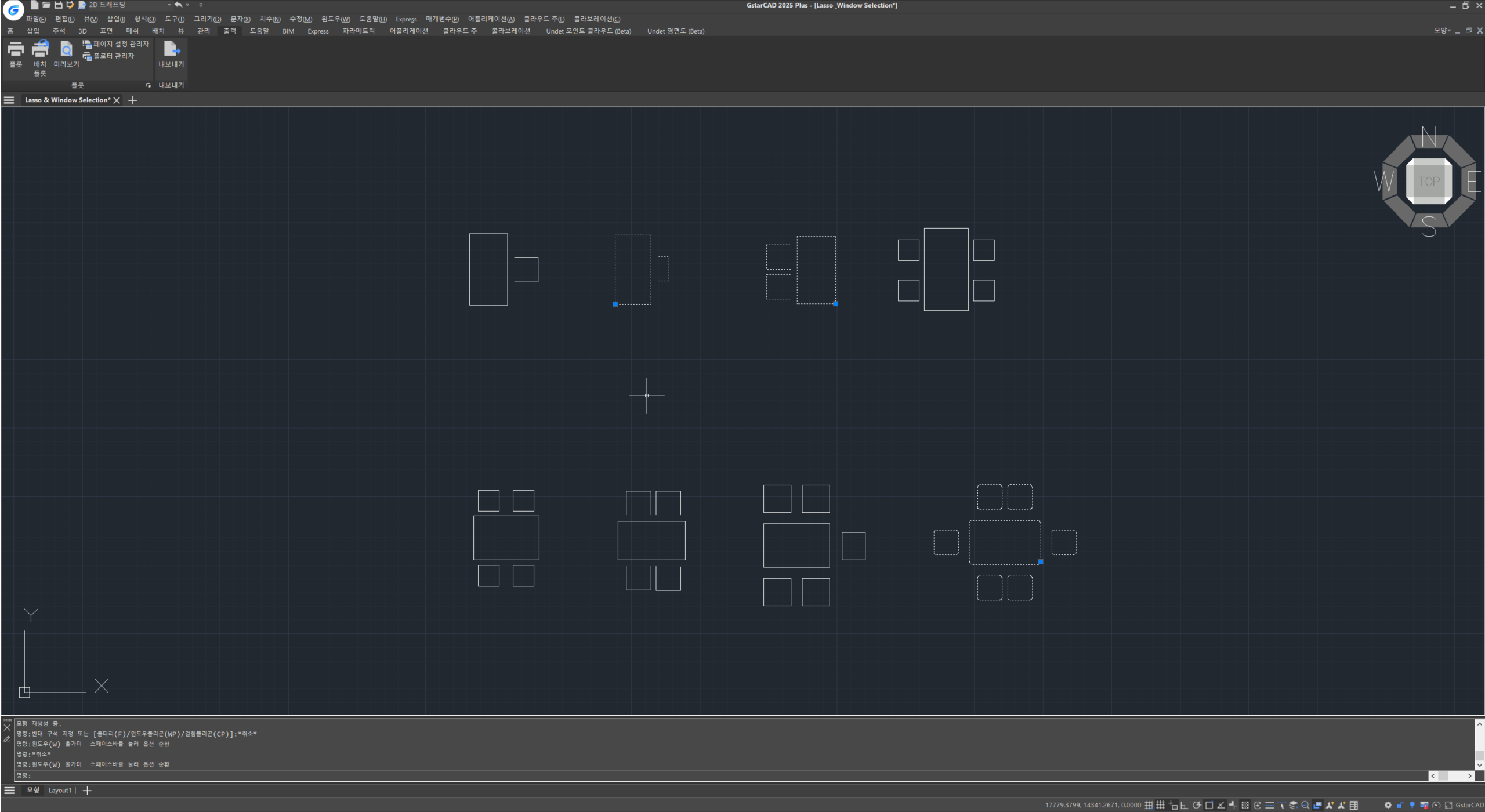Click the Plot (플롯) printer icon
The width and height of the screenshot is (1485, 812).
[x=16, y=49]
